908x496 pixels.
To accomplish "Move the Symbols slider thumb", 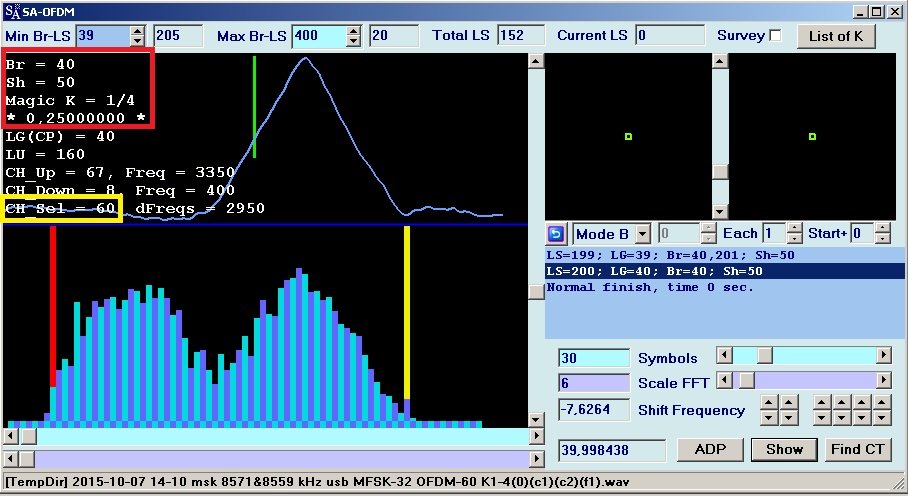I will point(765,355).
